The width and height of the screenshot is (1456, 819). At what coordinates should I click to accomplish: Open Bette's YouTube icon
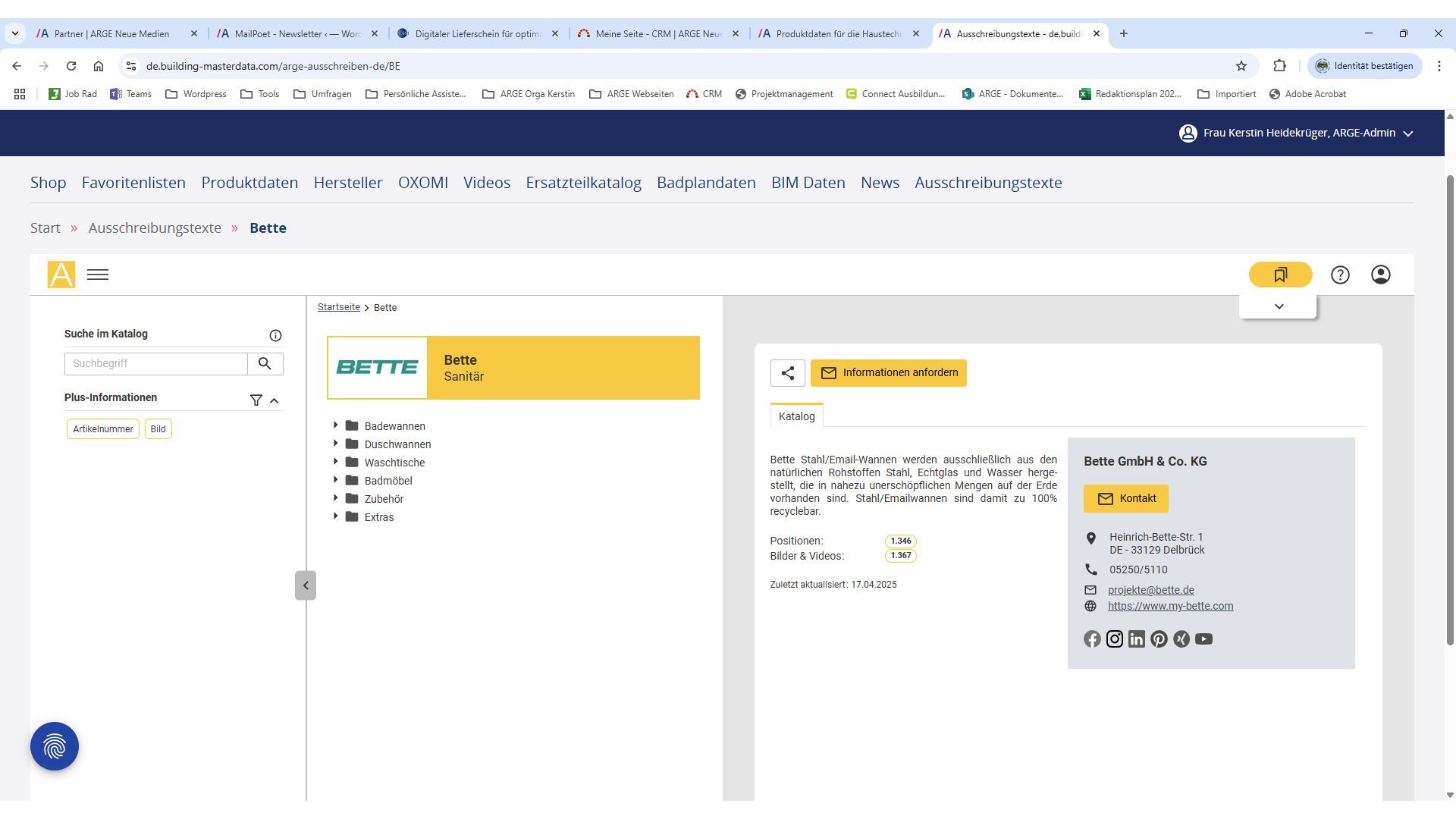click(x=1203, y=639)
